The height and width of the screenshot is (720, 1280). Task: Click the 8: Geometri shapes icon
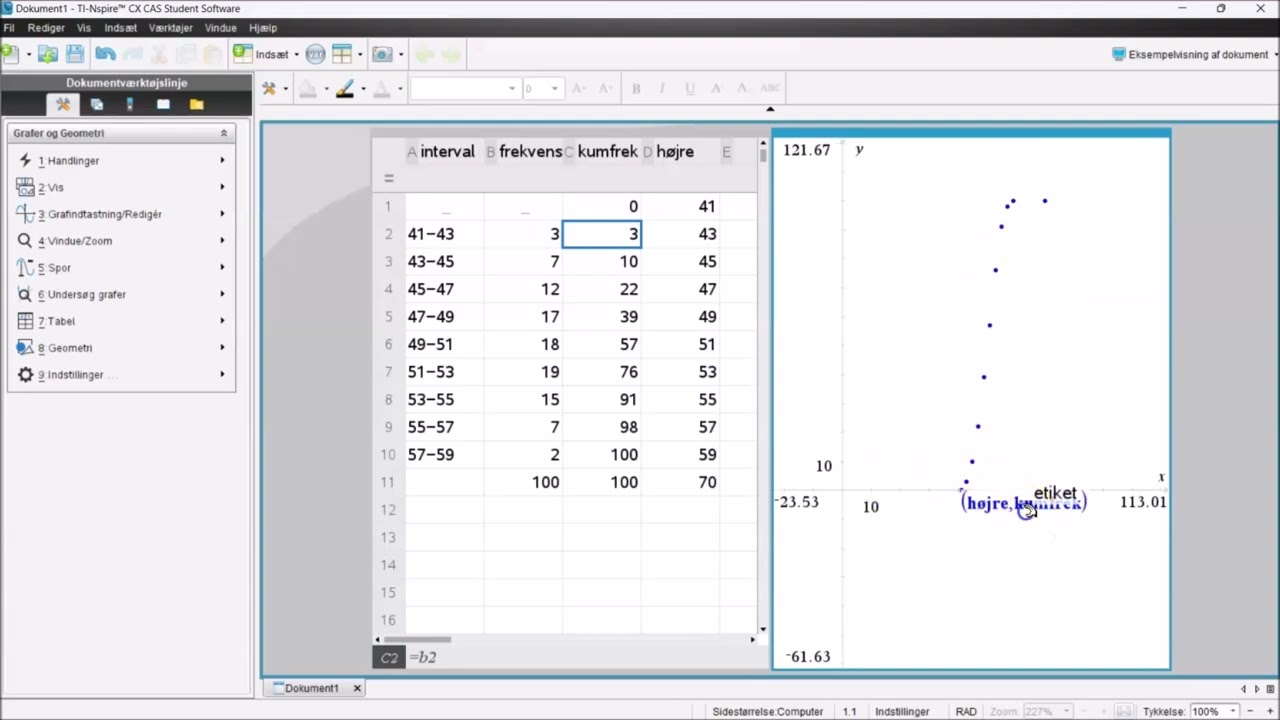tap(25, 348)
